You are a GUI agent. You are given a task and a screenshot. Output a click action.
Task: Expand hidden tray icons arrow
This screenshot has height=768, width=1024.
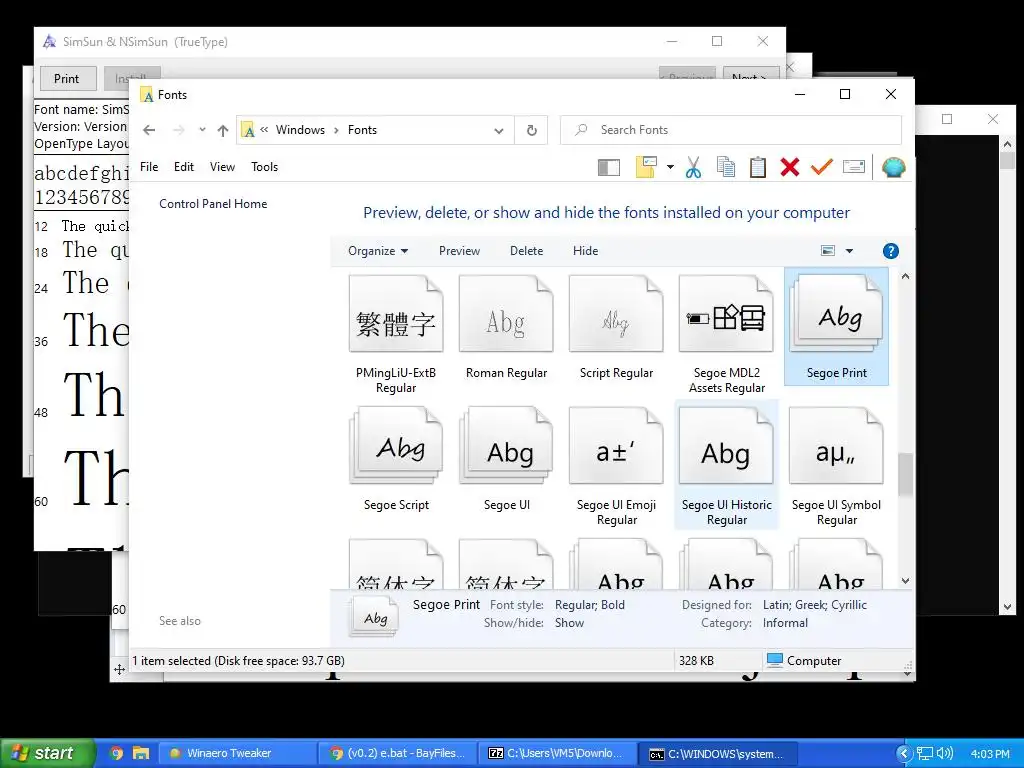(904, 754)
